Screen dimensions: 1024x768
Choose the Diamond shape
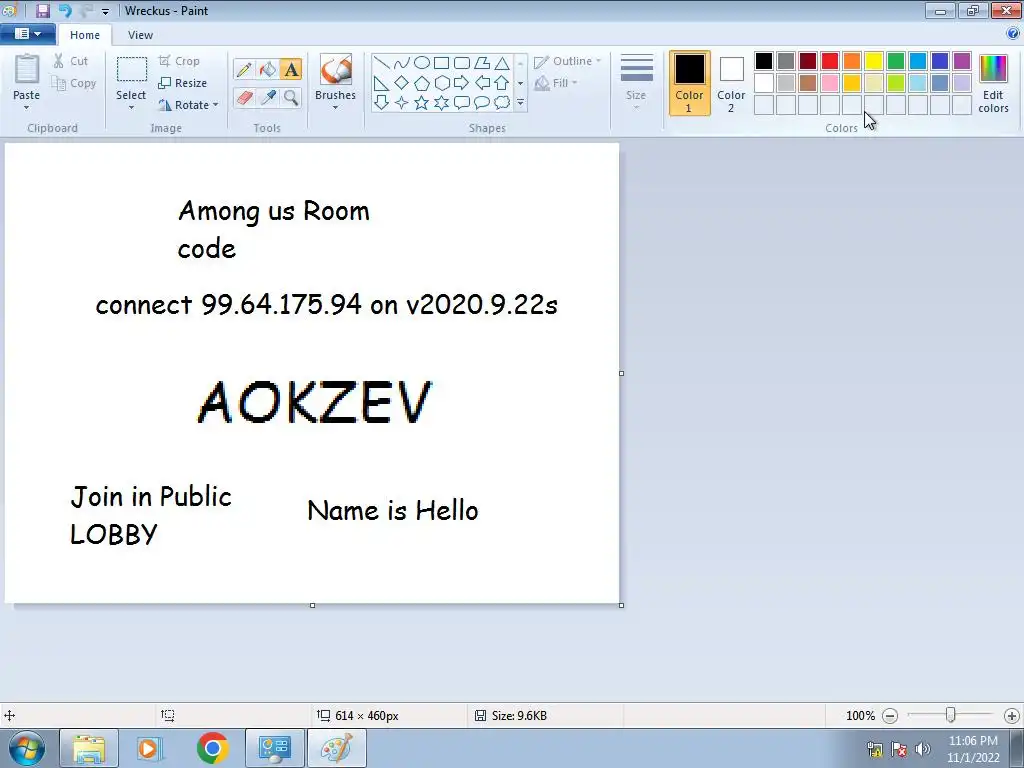click(402, 83)
